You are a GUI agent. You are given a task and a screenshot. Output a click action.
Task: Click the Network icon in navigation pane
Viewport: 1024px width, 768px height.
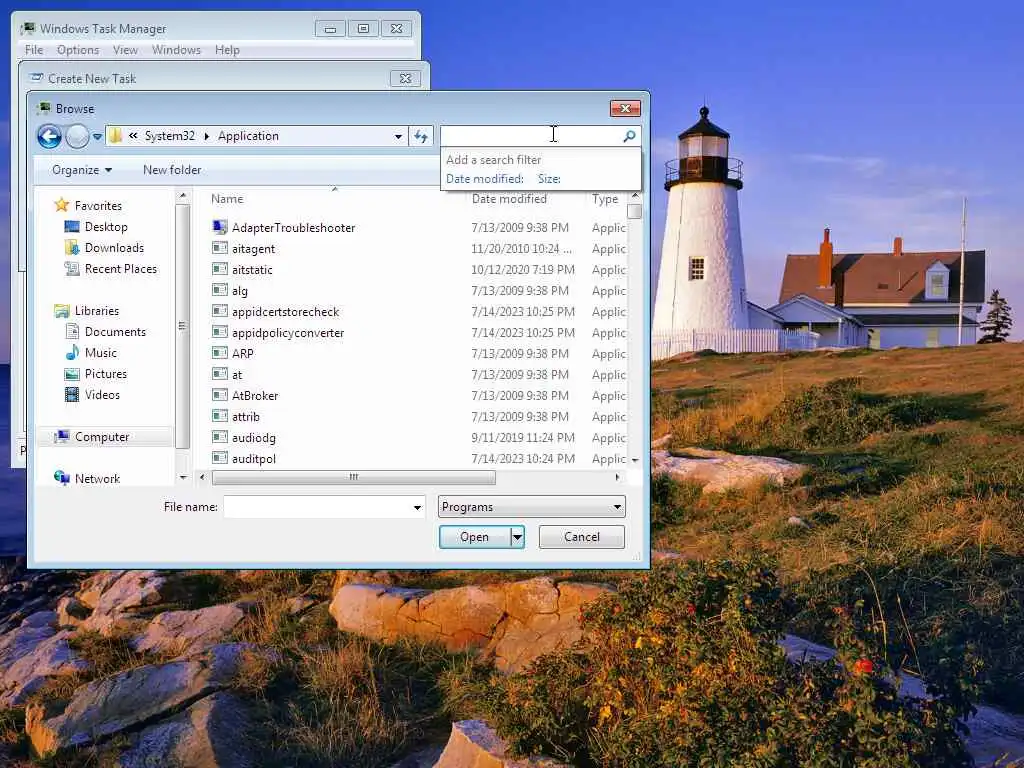[62, 478]
